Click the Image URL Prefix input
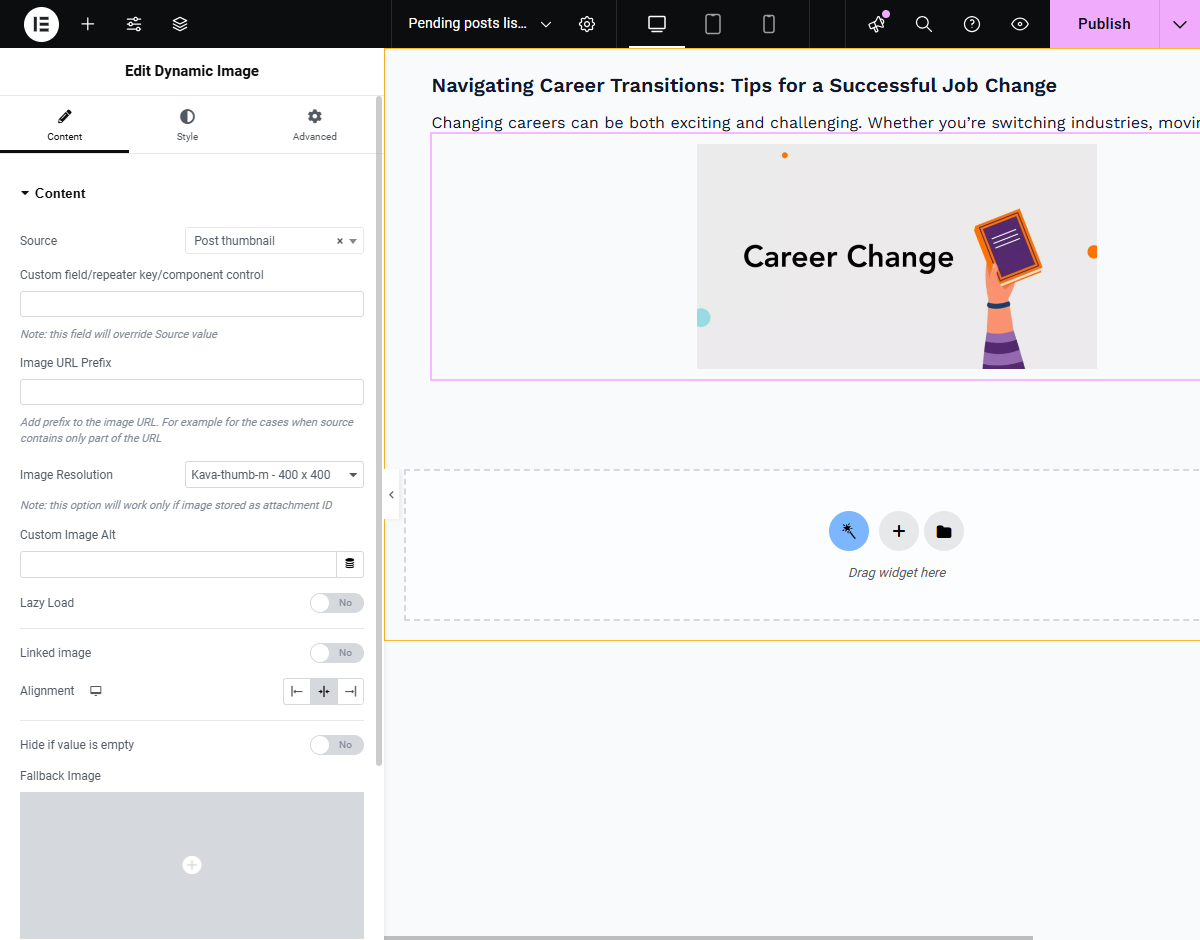The image size is (1200, 940). (x=192, y=392)
